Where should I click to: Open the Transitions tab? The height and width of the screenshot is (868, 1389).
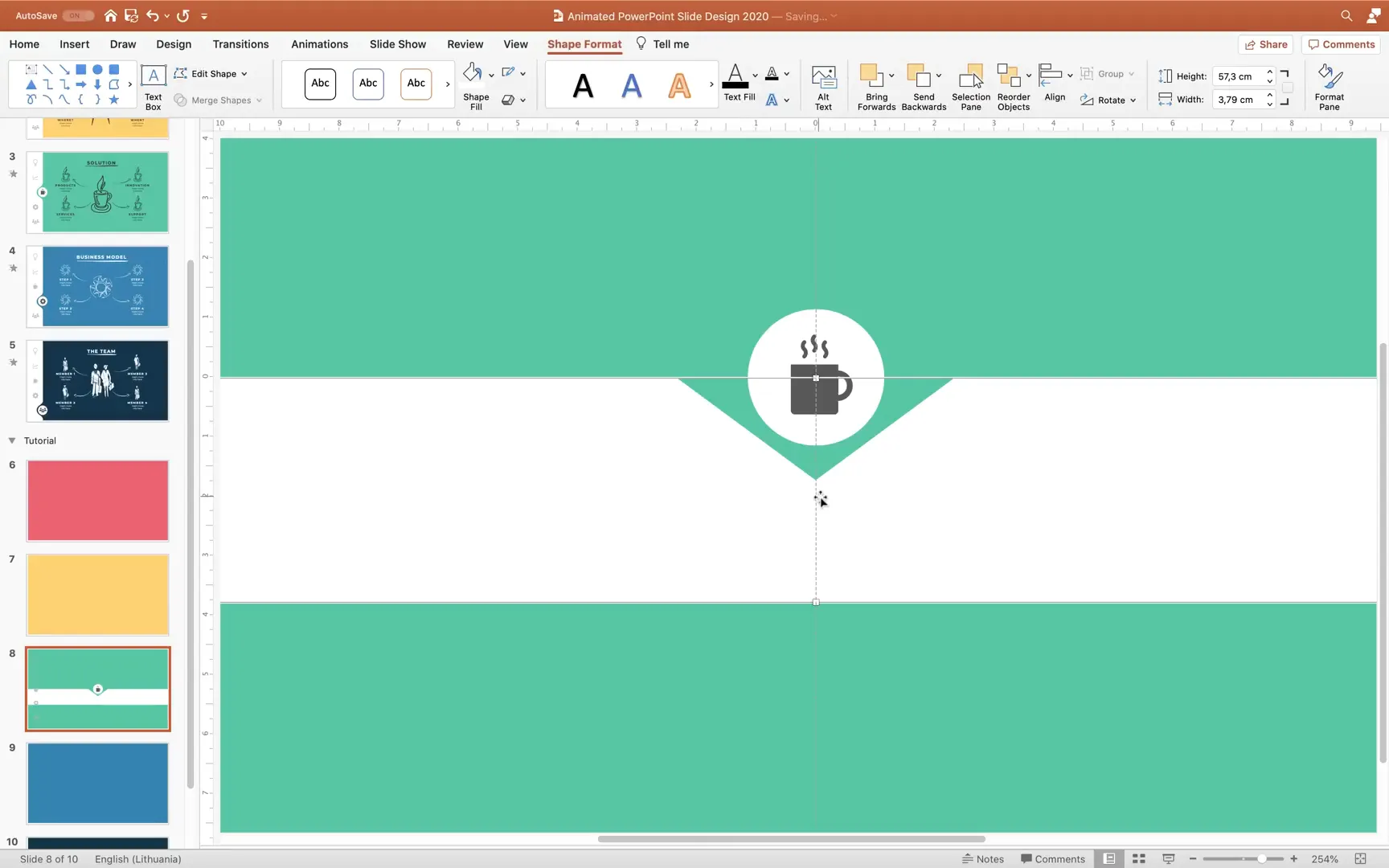click(240, 44)
